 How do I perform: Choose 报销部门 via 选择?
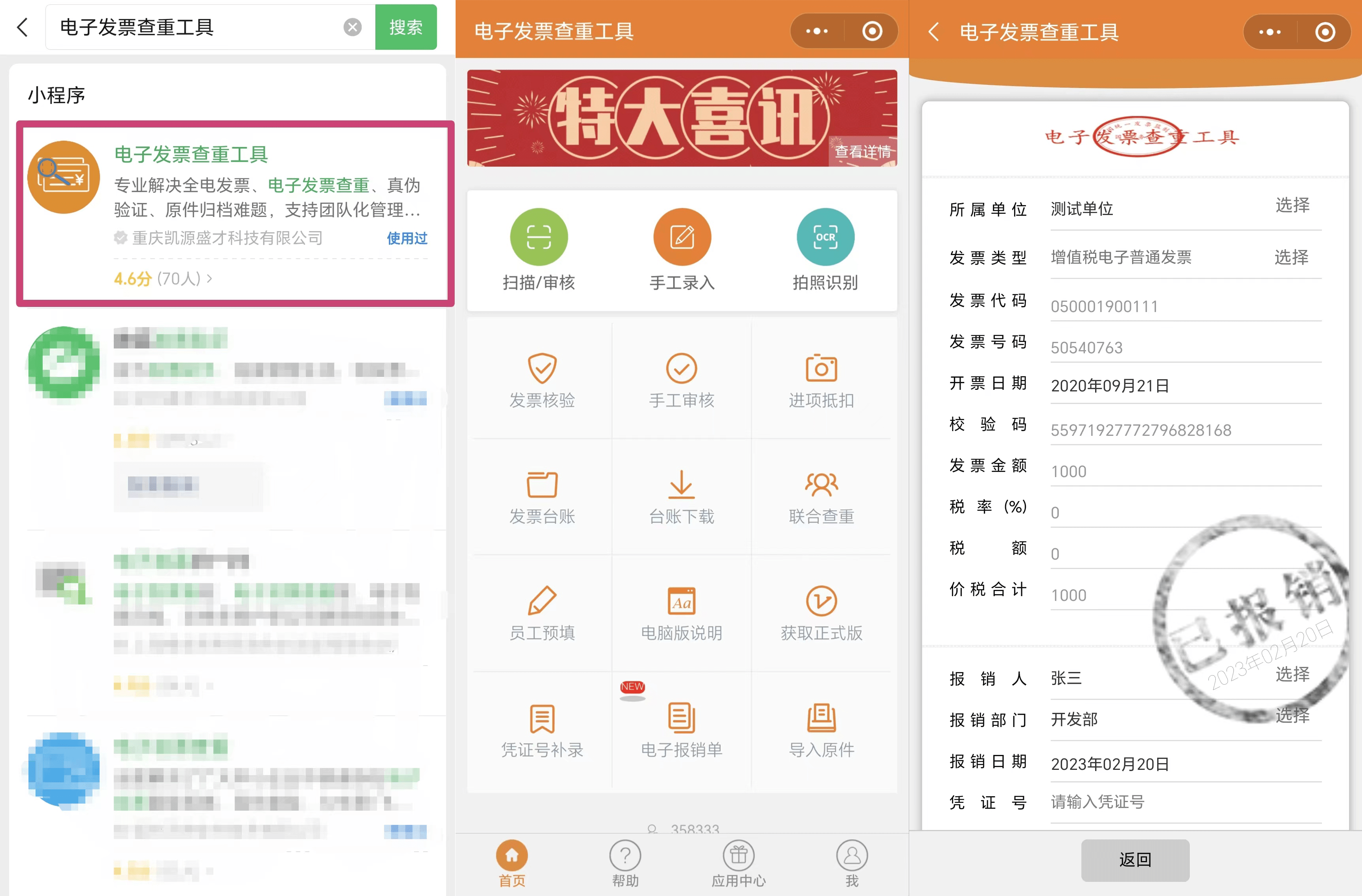(1292, 715)
